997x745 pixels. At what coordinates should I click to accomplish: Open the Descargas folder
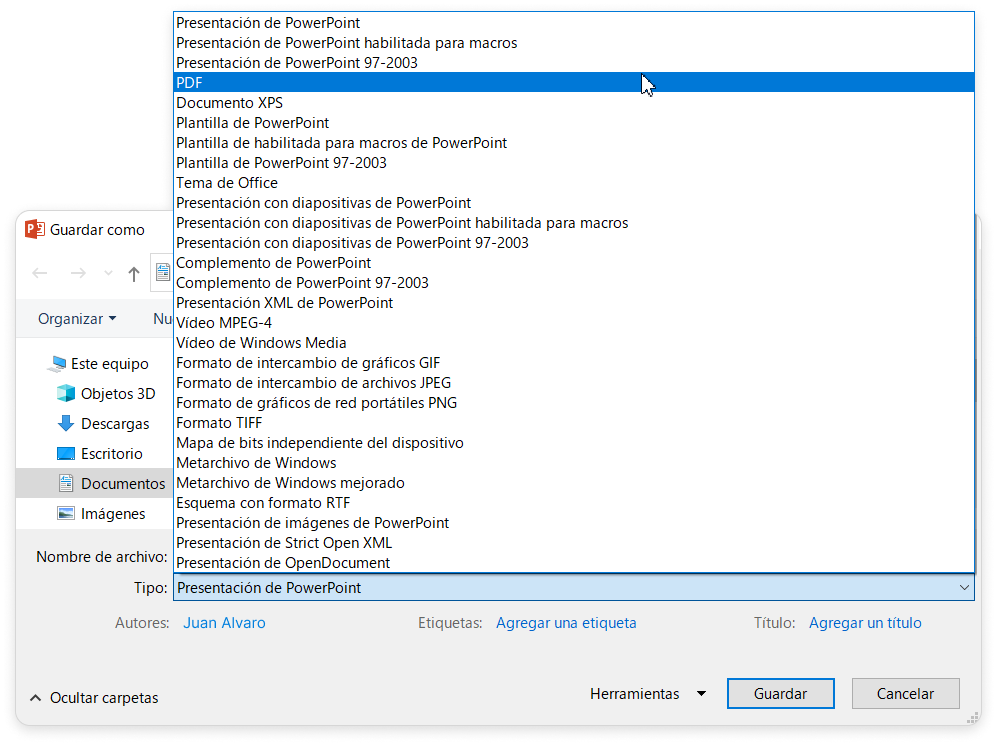(114, 424)
